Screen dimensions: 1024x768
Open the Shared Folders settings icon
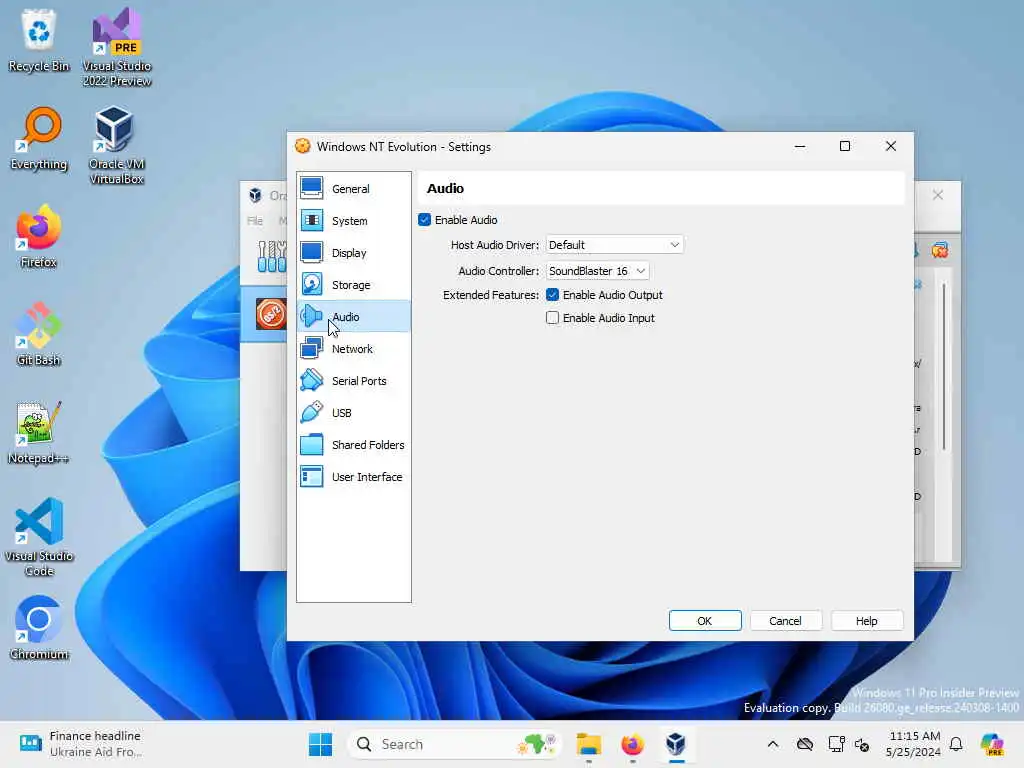pos(312,445)
